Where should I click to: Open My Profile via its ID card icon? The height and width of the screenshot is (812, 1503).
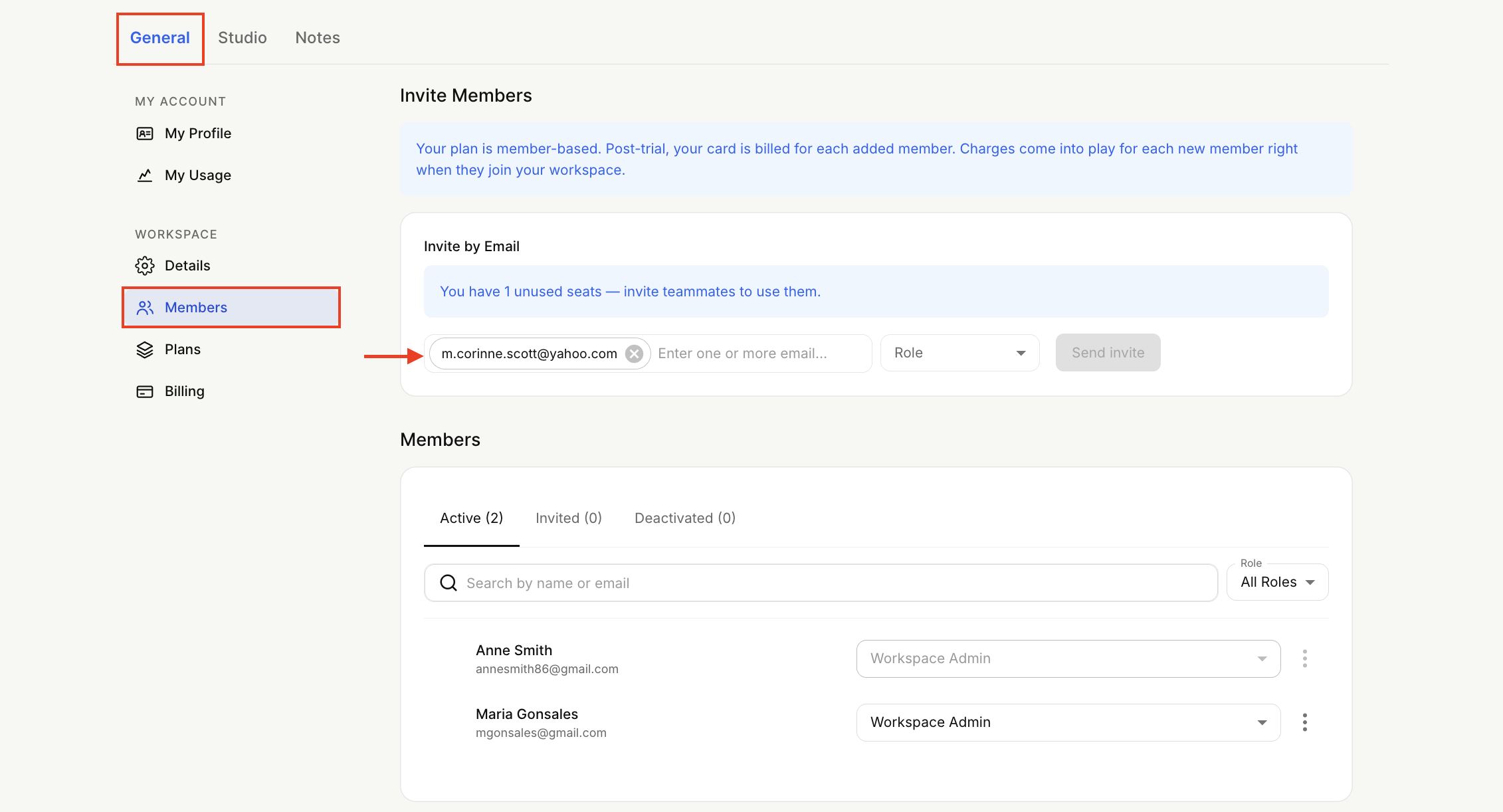pos(145,134)
